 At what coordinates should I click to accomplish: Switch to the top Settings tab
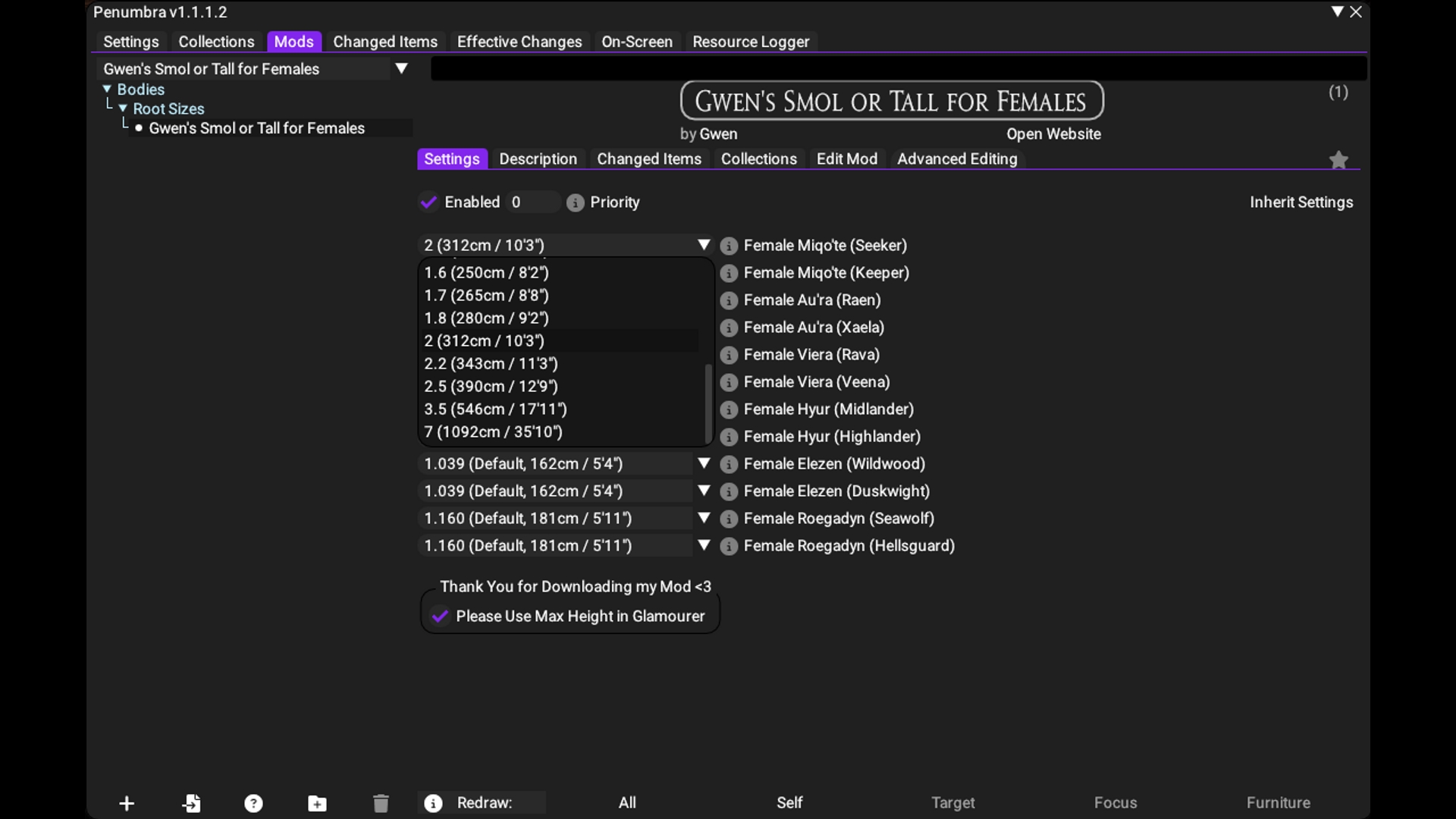click(131, 42)
